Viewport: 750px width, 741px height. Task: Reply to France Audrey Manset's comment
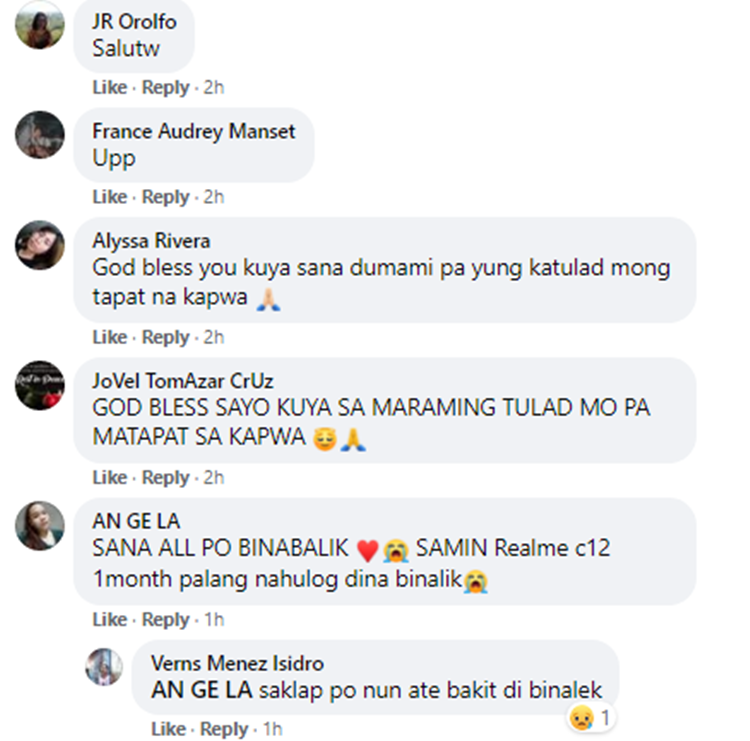click(165, 197)
